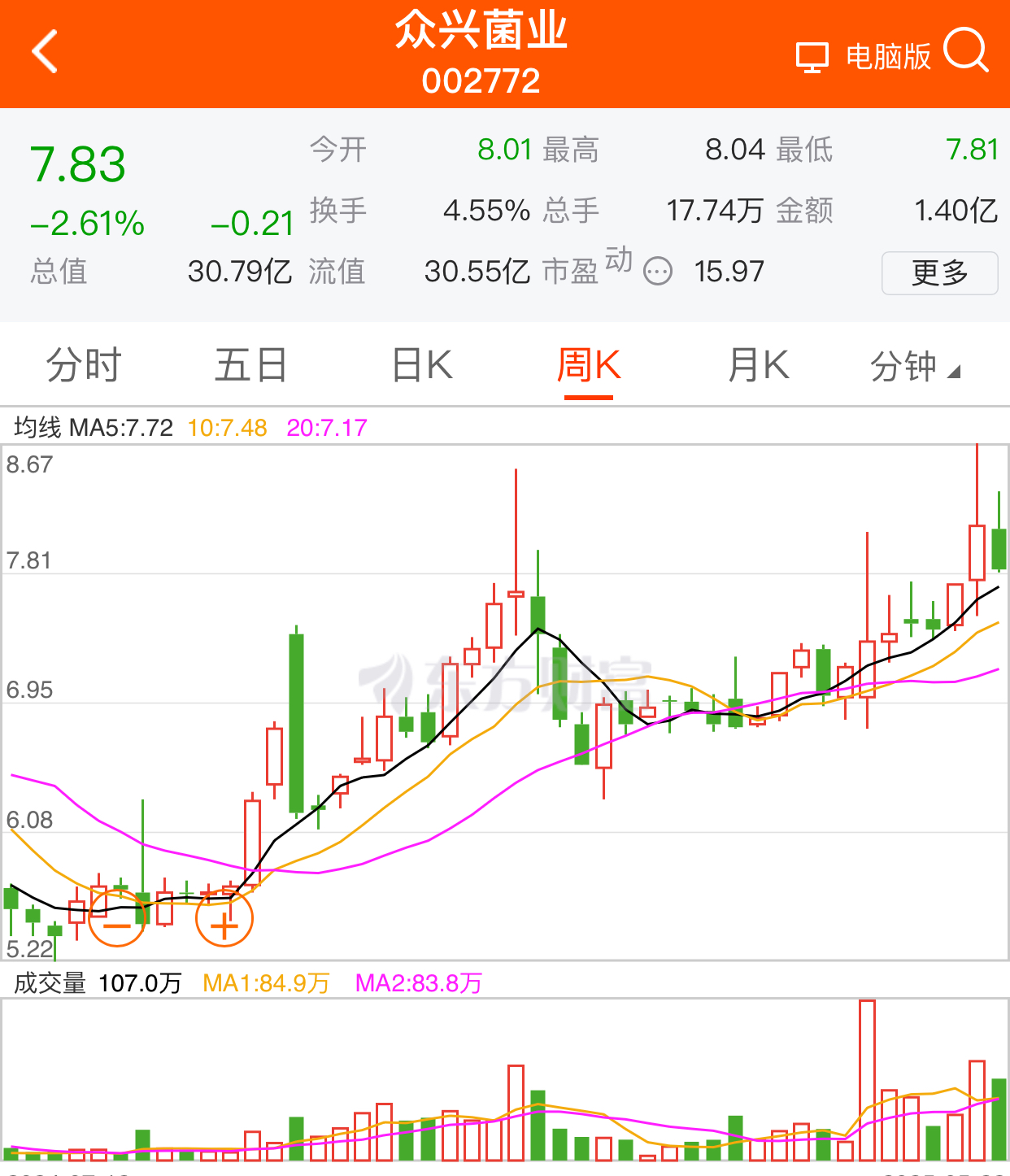Viewport: 1010px width, 1176px height.
Task: Tap the 5.22 price axis label
Action: tap(29, 948)
